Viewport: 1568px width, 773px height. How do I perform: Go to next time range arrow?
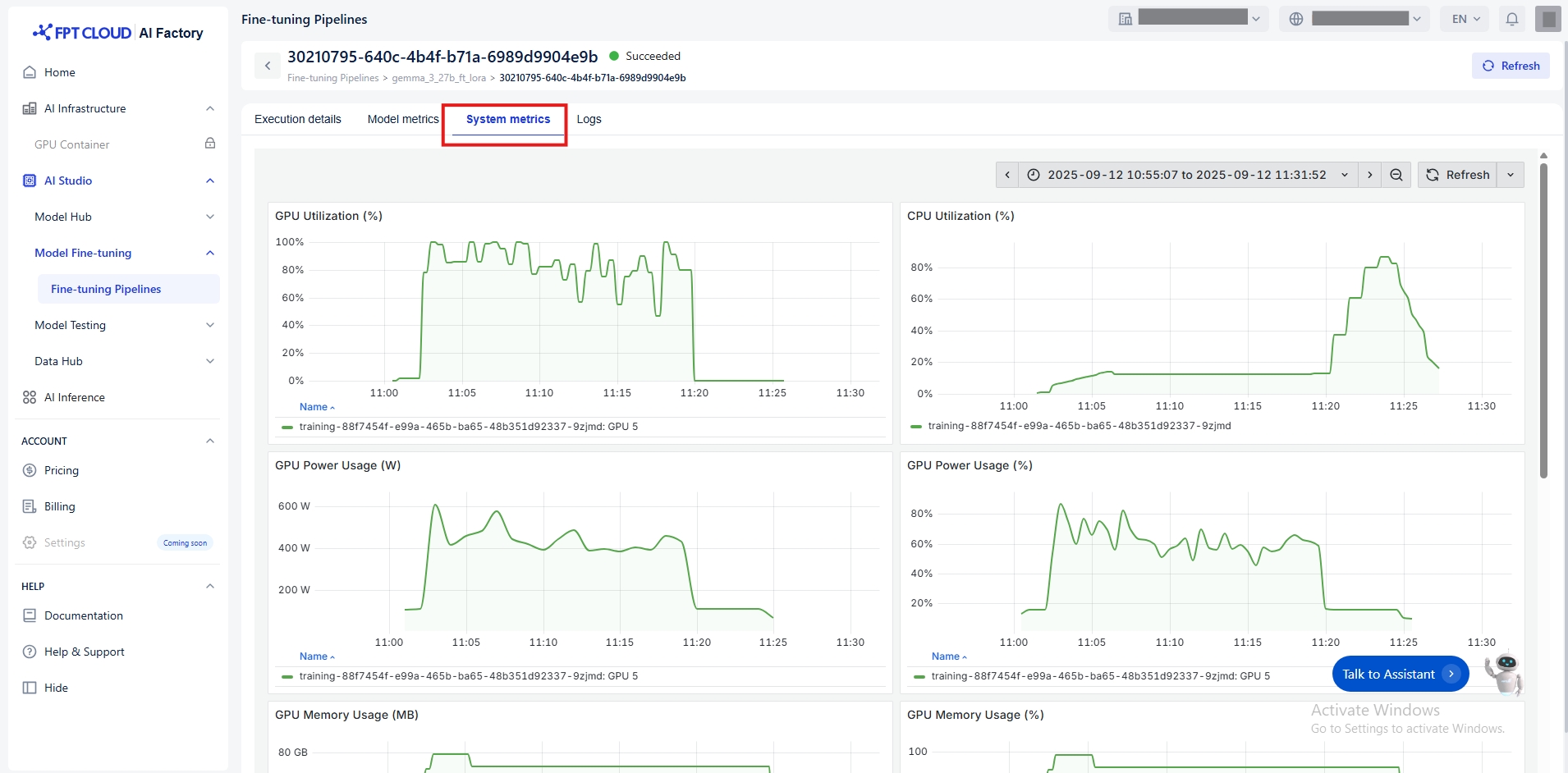coord(1369,175)
